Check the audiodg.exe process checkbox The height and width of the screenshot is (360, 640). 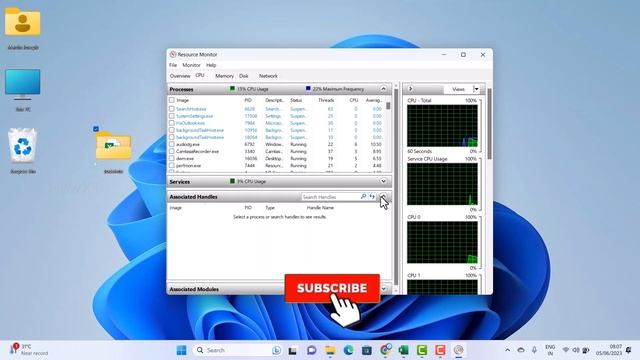coord(172,144)
